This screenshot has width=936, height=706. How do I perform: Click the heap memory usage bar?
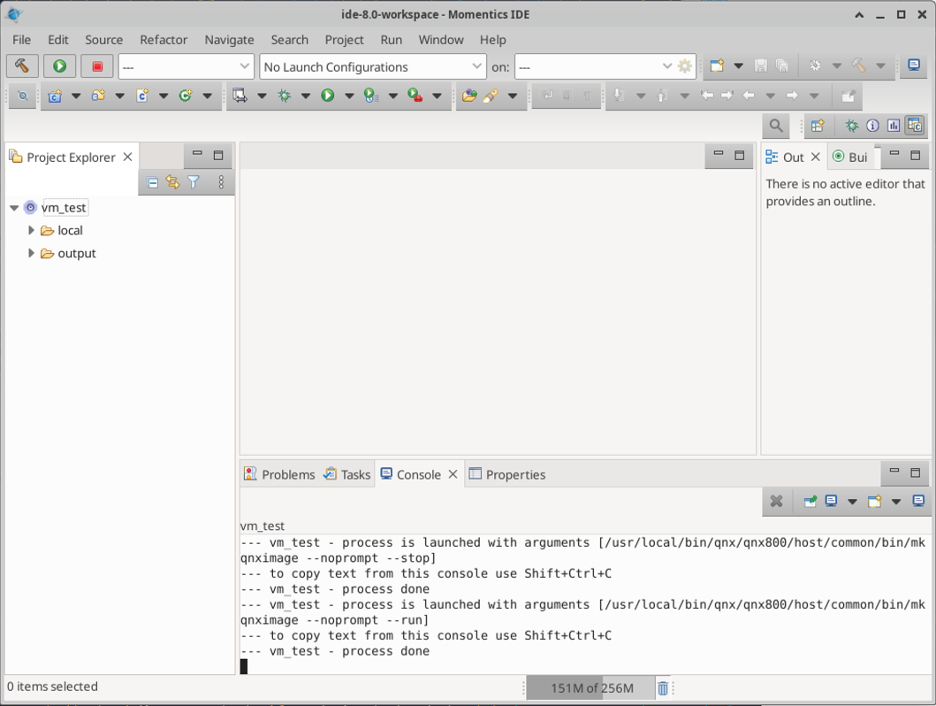point(589,688)
